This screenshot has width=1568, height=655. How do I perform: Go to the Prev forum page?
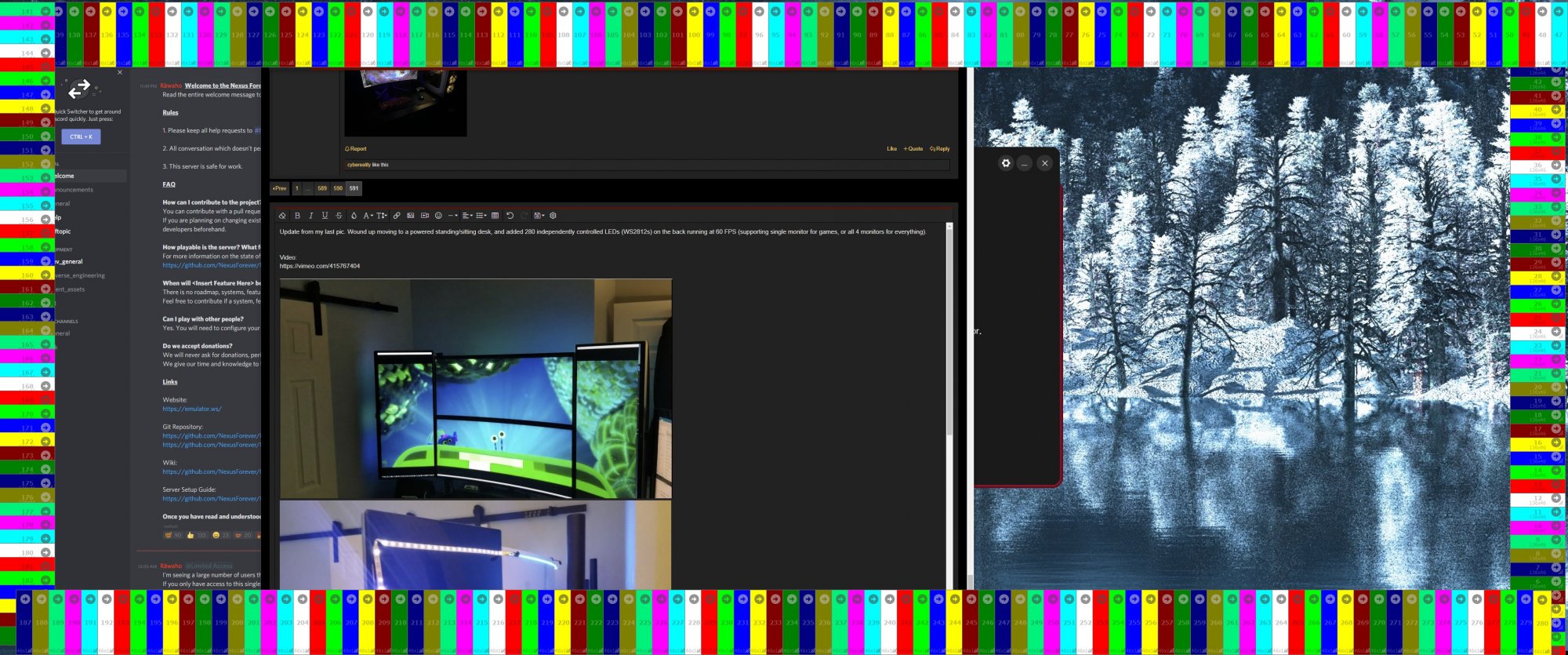pos(280,188)
